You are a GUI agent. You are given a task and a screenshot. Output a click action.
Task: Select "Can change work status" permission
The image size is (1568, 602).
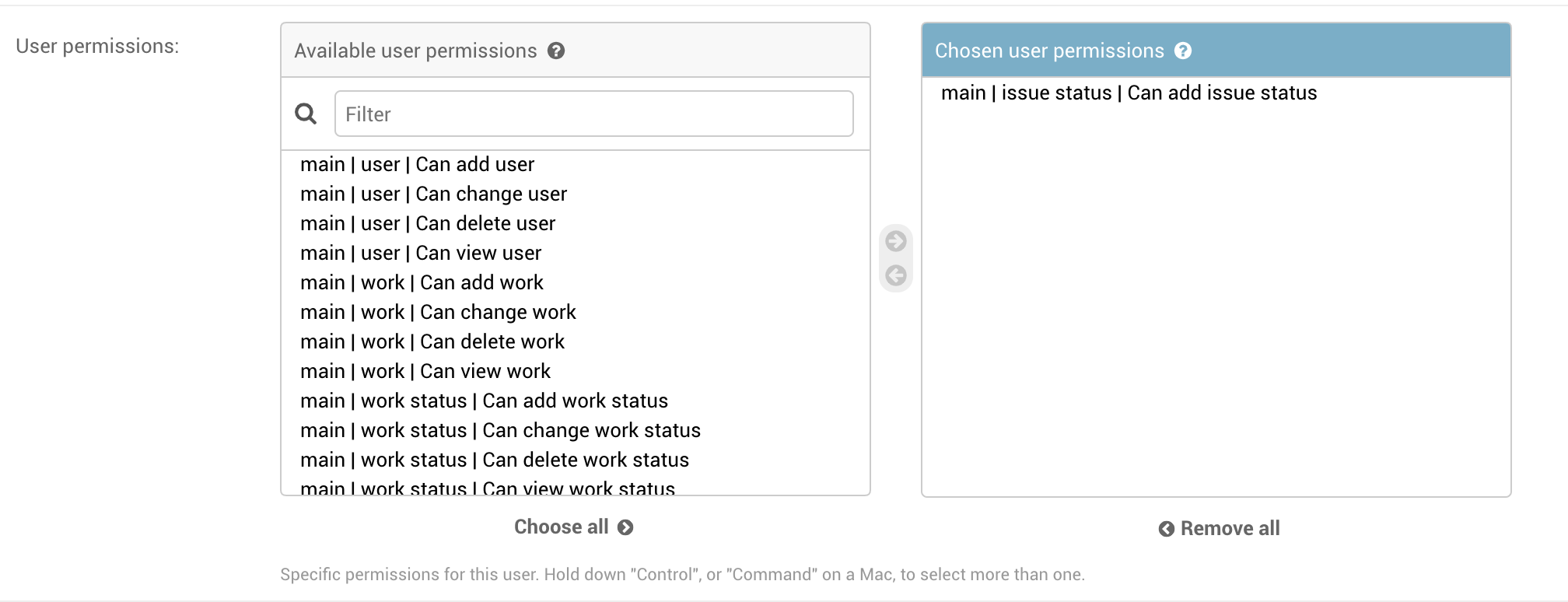pyautogui.click(x=501, y=431)
